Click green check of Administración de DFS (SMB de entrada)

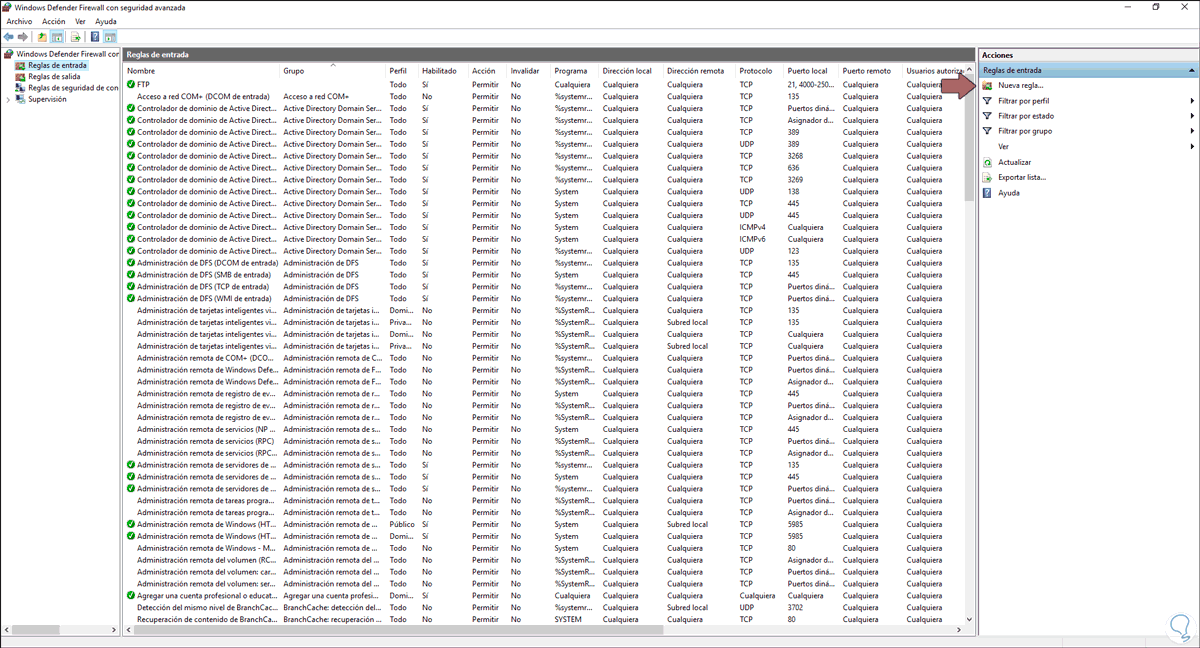[130, 275]
